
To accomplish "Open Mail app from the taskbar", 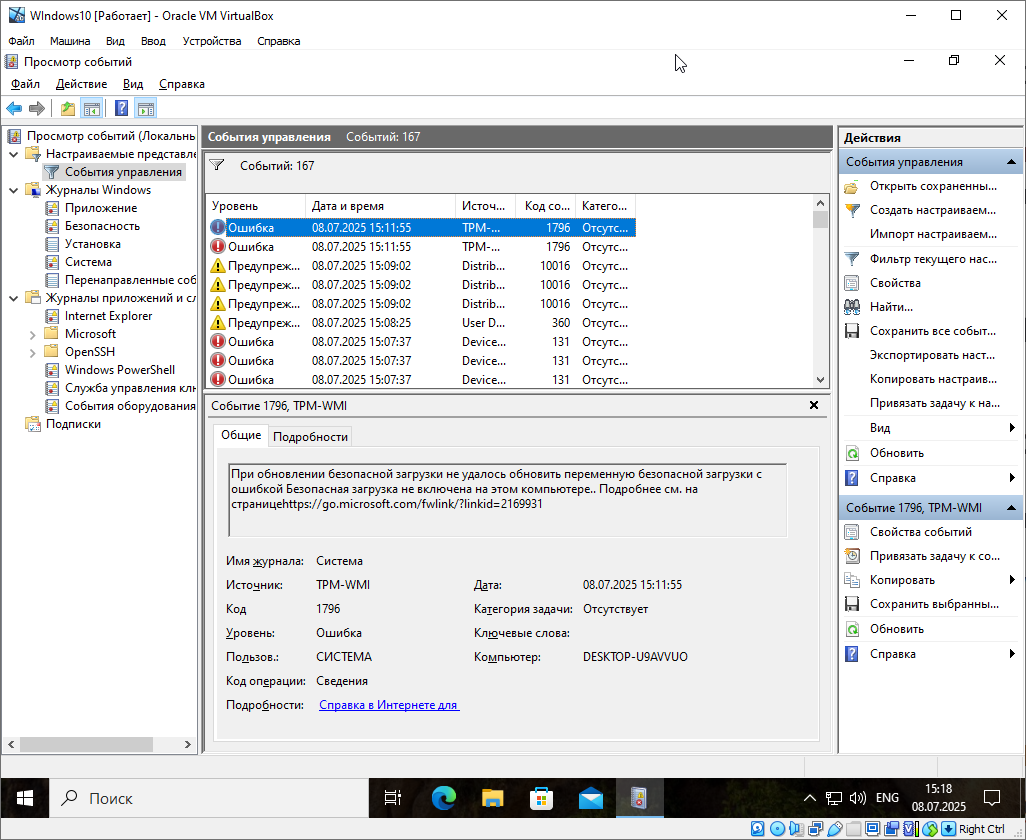I will [591, 798].
